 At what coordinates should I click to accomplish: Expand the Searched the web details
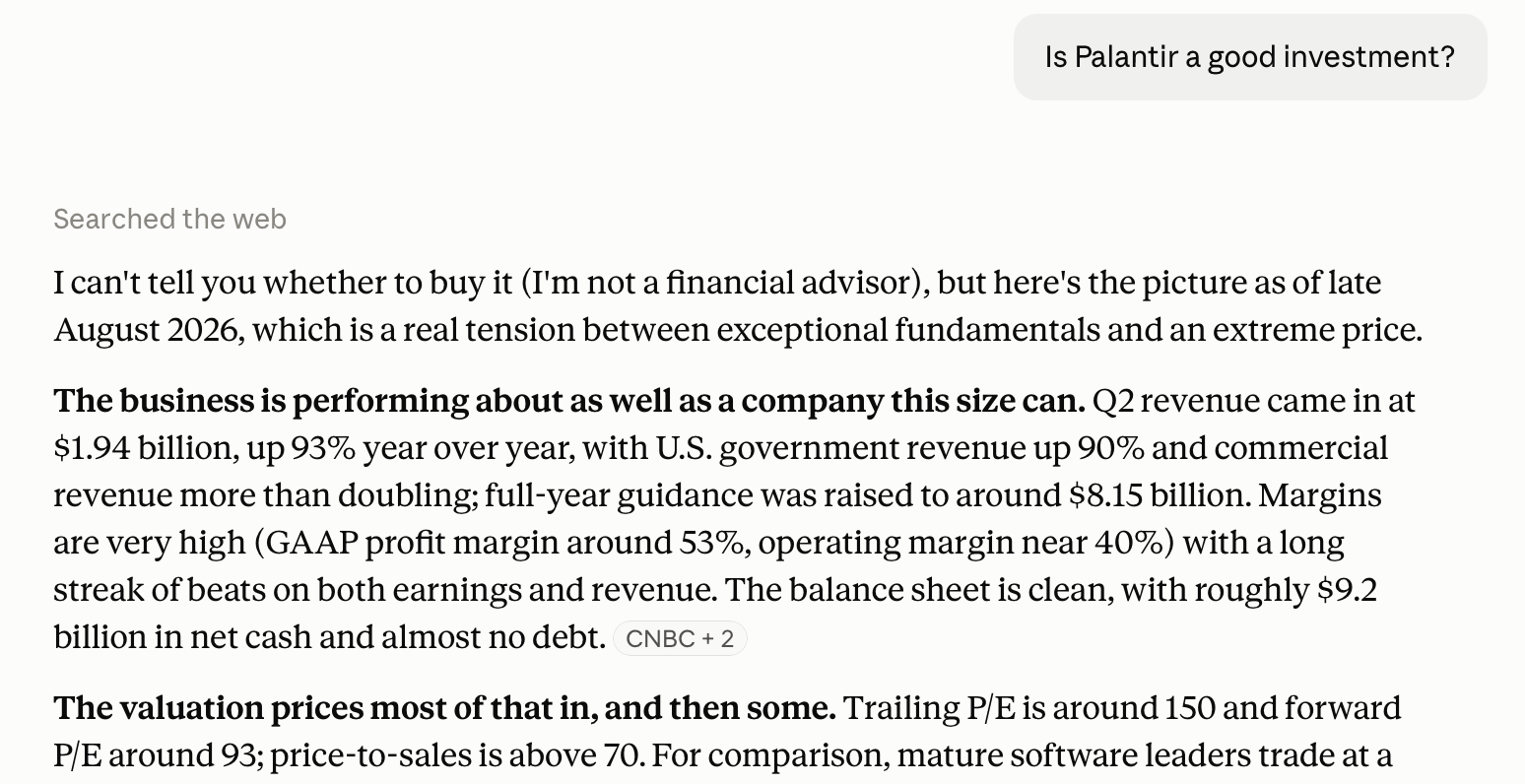point(169,219)
